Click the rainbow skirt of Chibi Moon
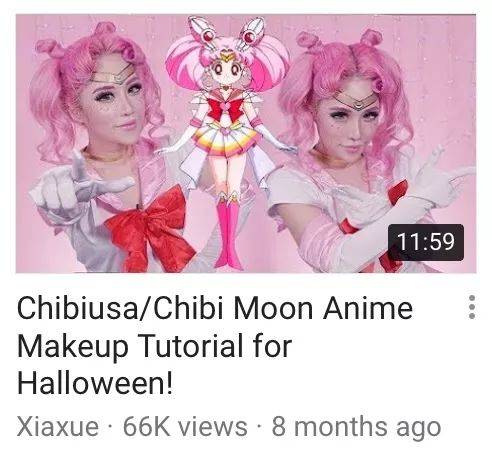The width and height of the screenshot is (492, 466). pos(227,137)
